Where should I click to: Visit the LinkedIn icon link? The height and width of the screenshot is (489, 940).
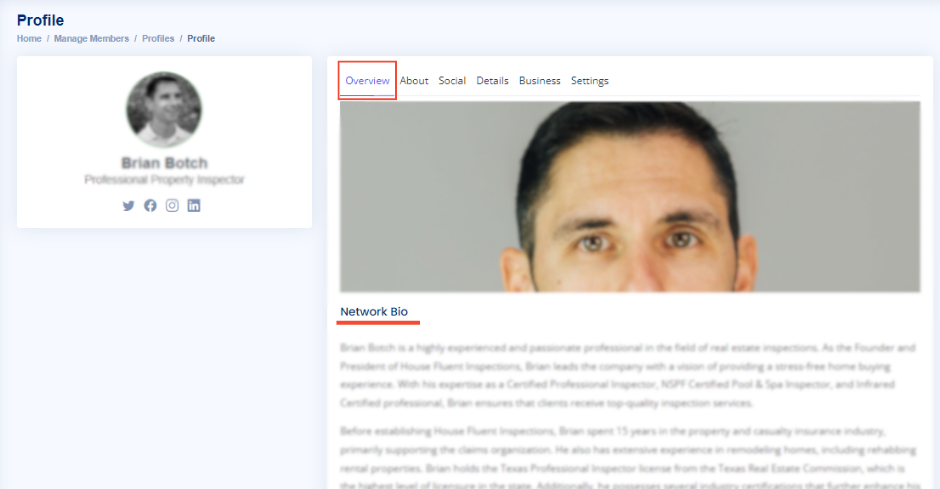194,205
